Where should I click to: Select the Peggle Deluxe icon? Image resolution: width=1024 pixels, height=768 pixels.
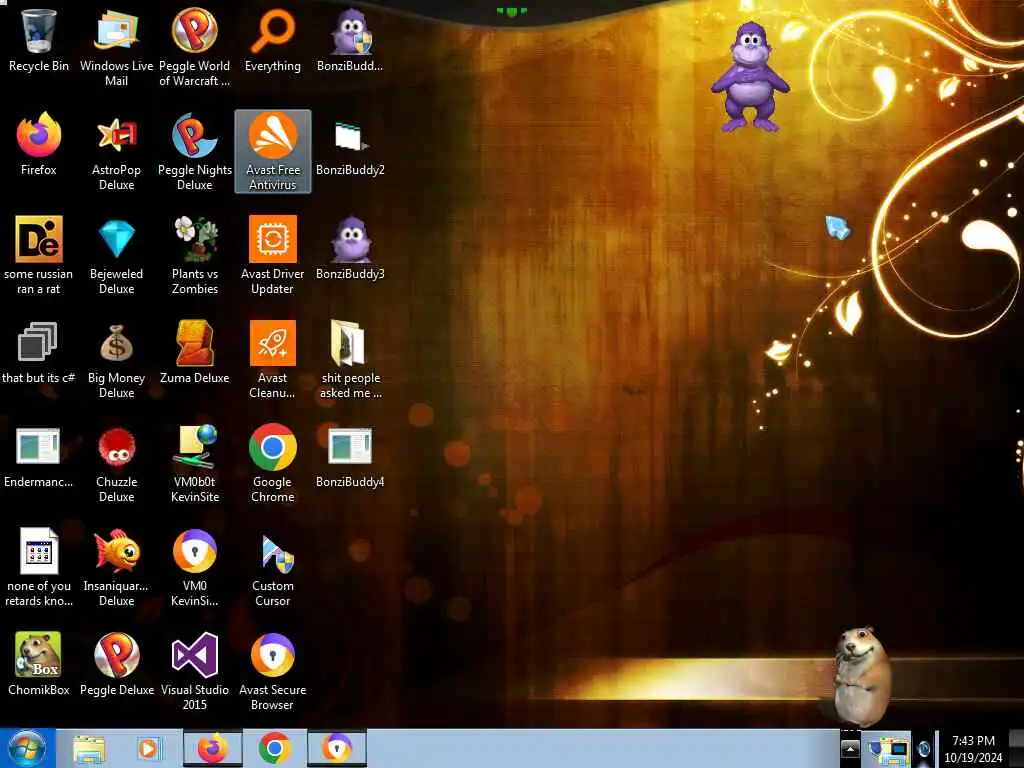tap(116, 665)
